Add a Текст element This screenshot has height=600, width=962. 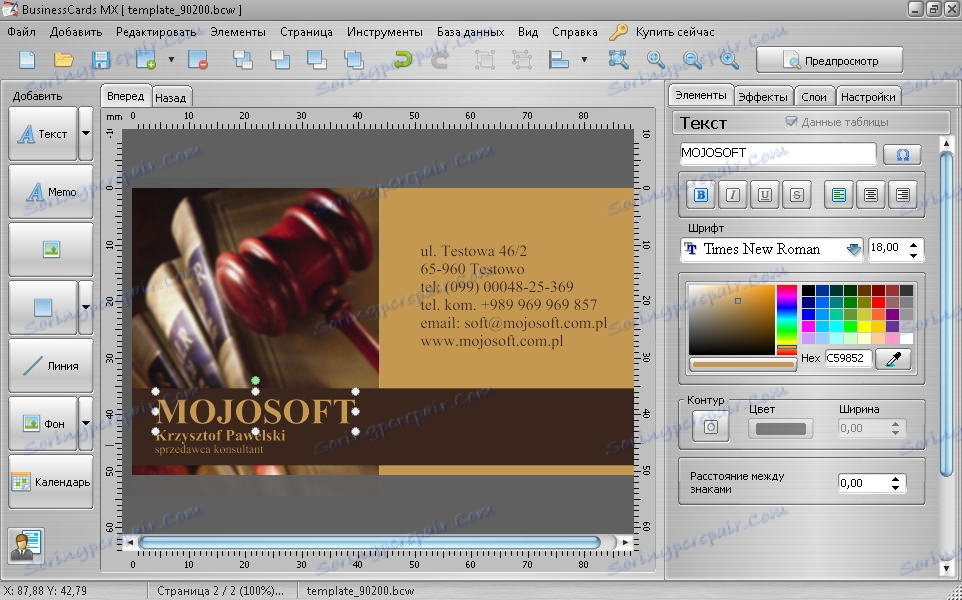coord(43,133)
